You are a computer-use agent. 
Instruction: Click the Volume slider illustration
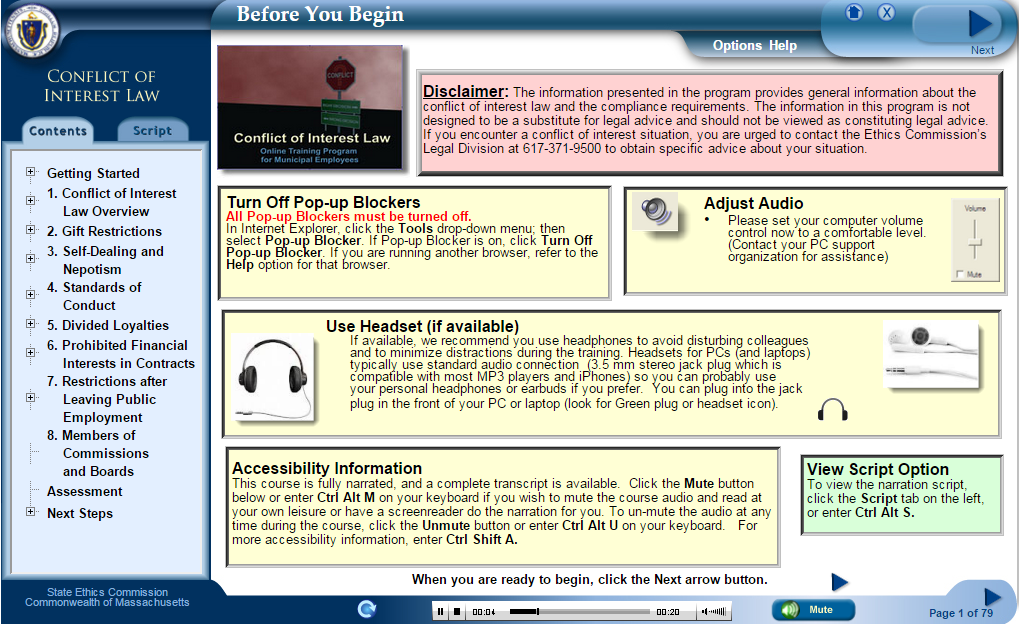point(974,240)
